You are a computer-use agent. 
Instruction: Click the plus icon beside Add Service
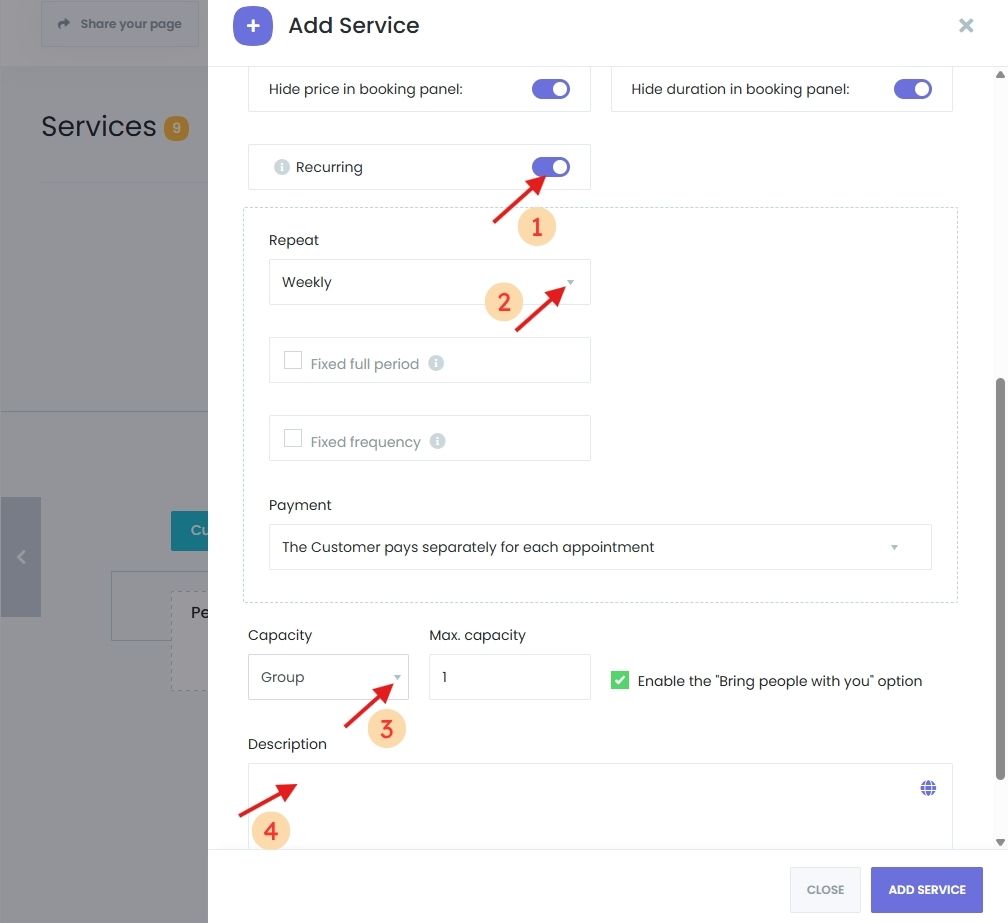253,26
